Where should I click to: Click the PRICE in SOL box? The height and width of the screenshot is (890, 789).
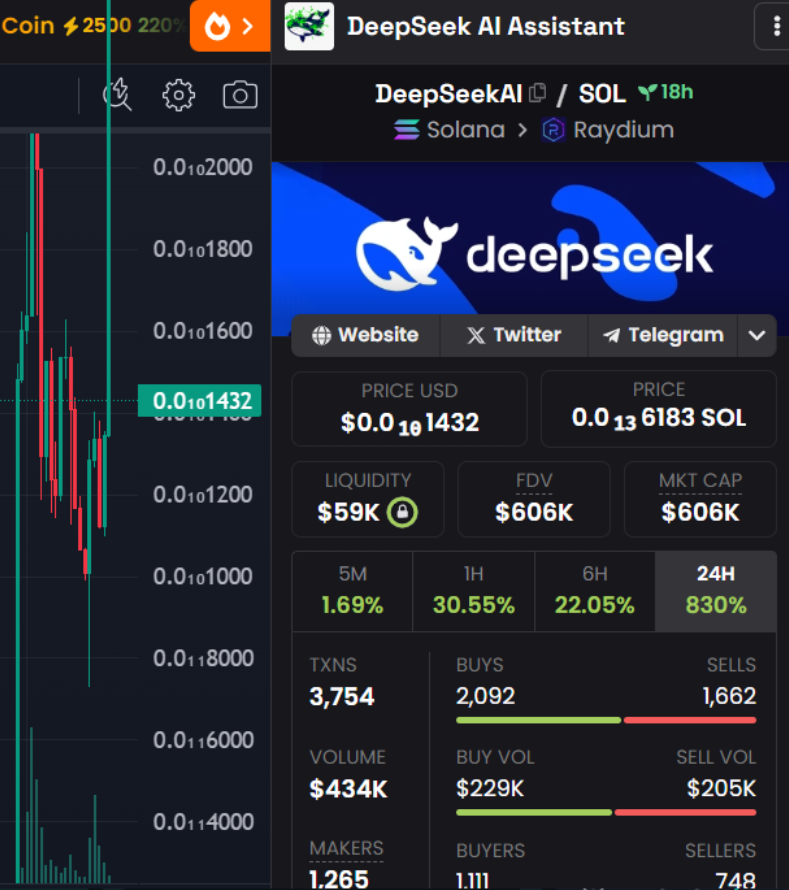pos(658,409)
